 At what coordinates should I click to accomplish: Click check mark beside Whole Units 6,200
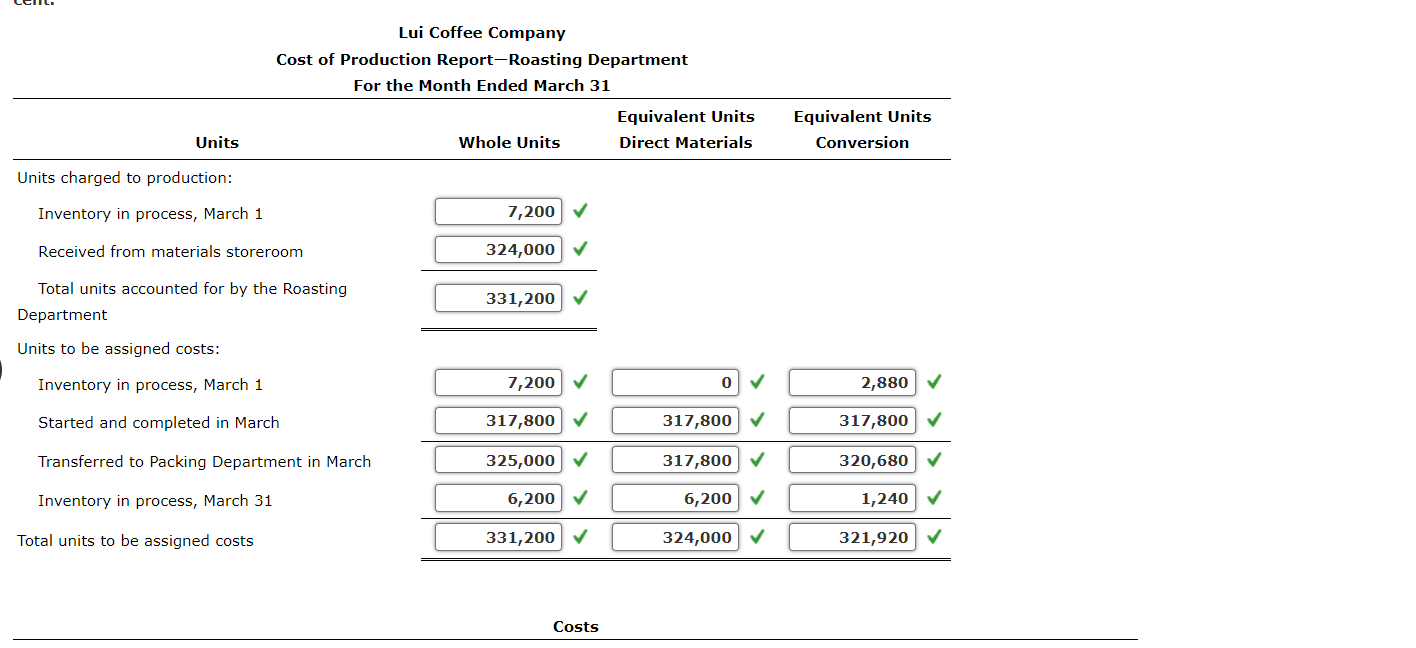580,498
